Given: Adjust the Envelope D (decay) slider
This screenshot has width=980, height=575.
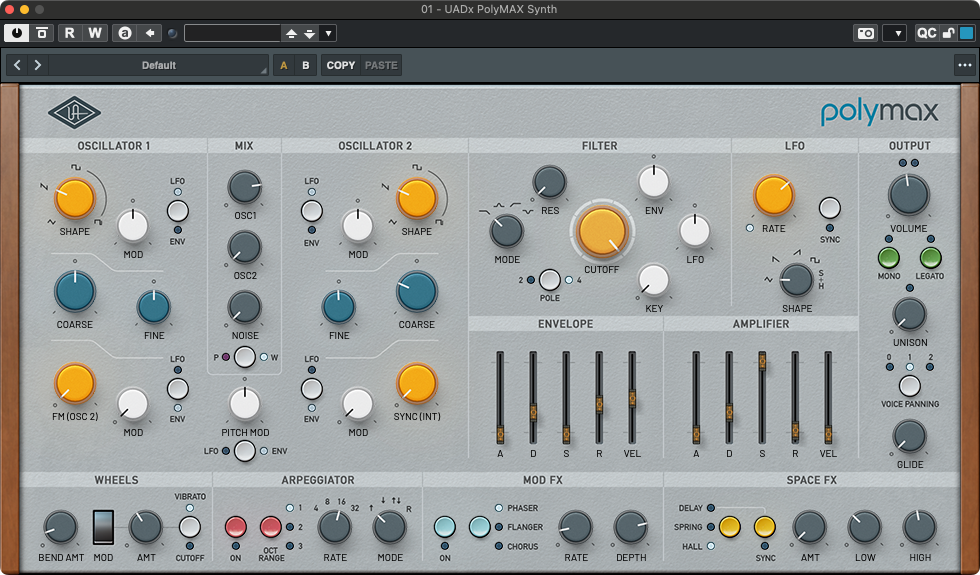Looking at the screenshot, I should tap(533, 412).
